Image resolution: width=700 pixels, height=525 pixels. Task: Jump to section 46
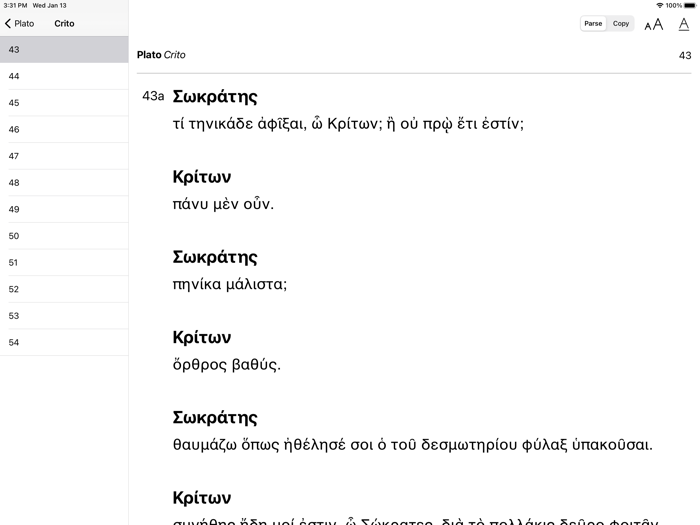(x=64, y=129)
